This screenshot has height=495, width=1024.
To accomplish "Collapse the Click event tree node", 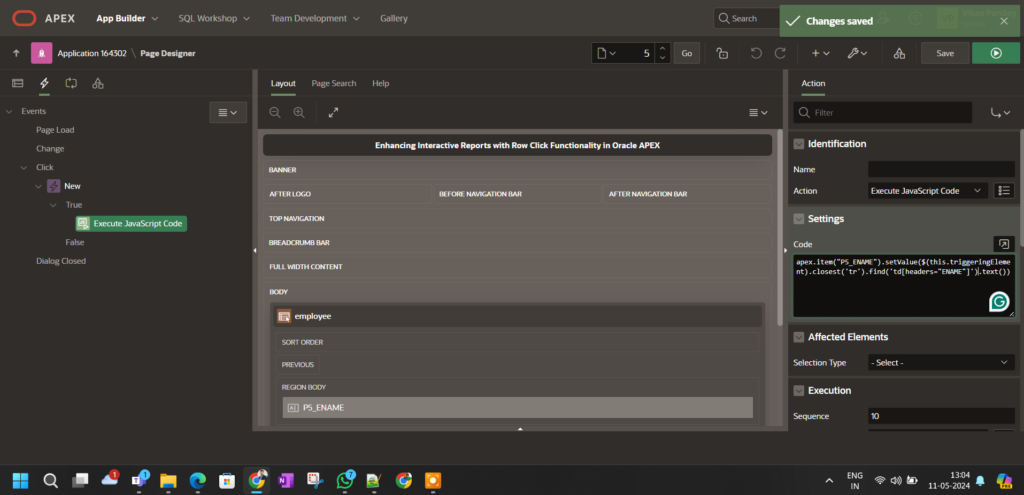I will 25,167.
